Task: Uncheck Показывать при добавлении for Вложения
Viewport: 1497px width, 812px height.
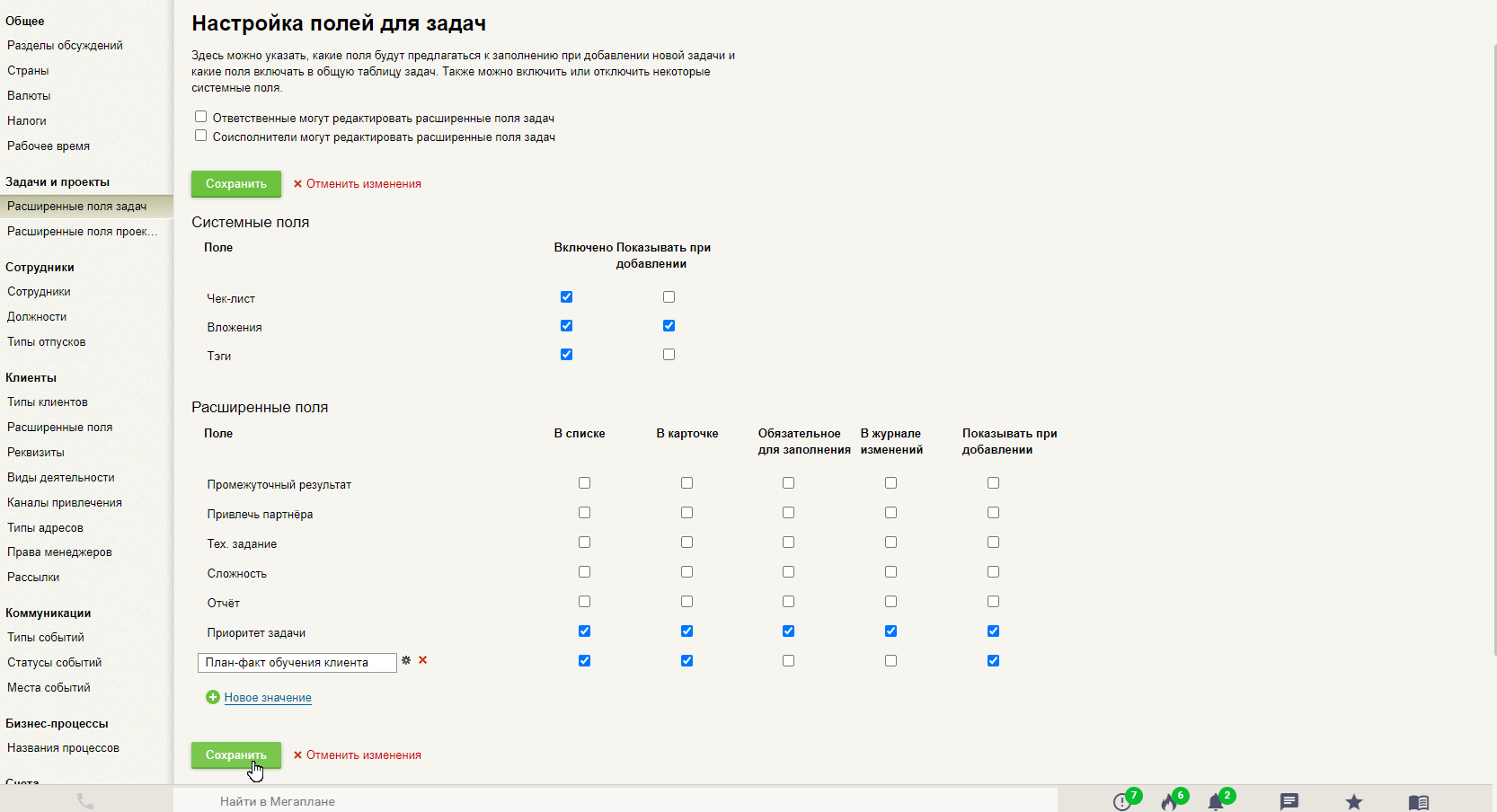Action: 669,326
